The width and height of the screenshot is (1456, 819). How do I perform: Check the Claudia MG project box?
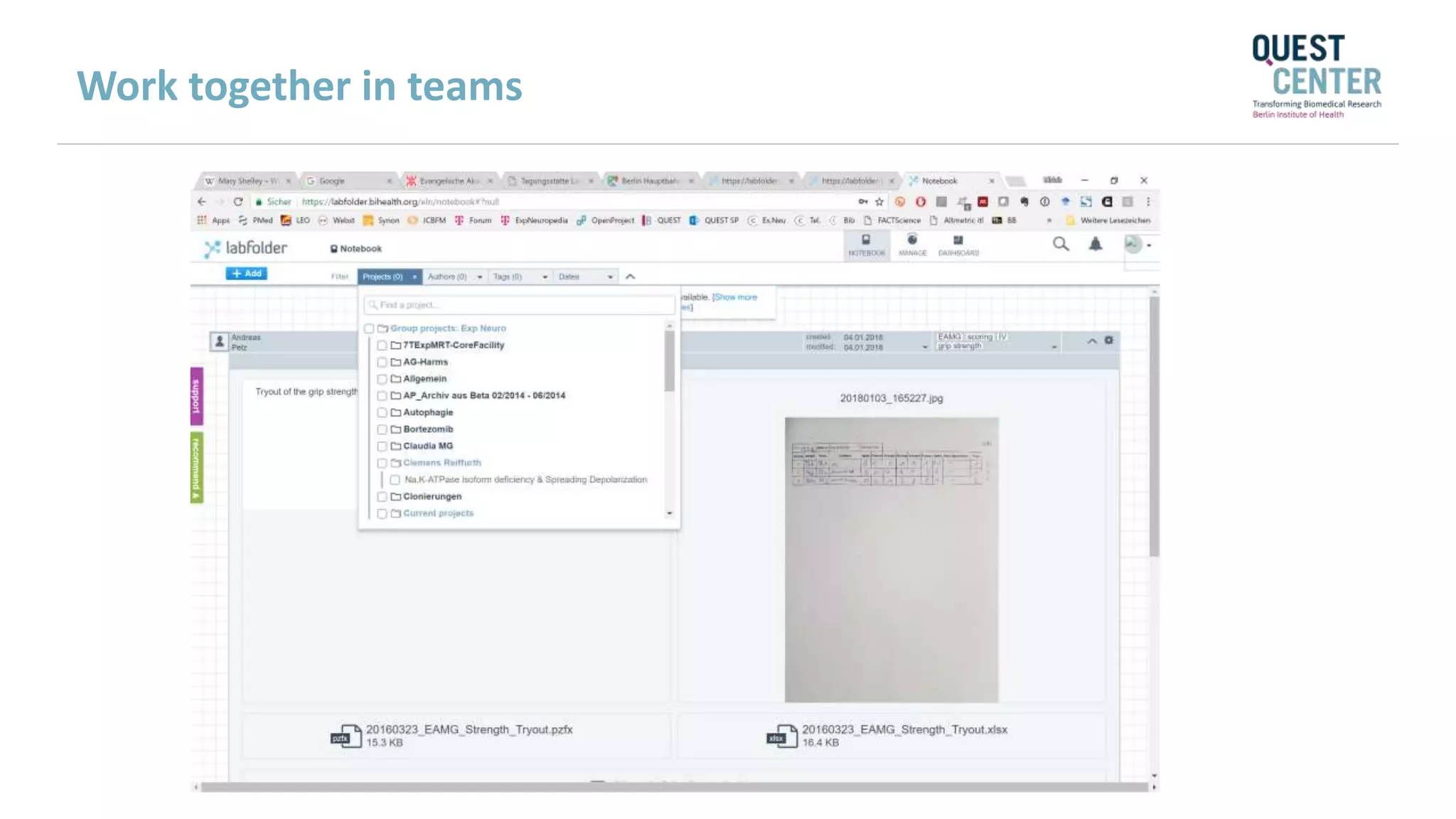tap(382, 446)
